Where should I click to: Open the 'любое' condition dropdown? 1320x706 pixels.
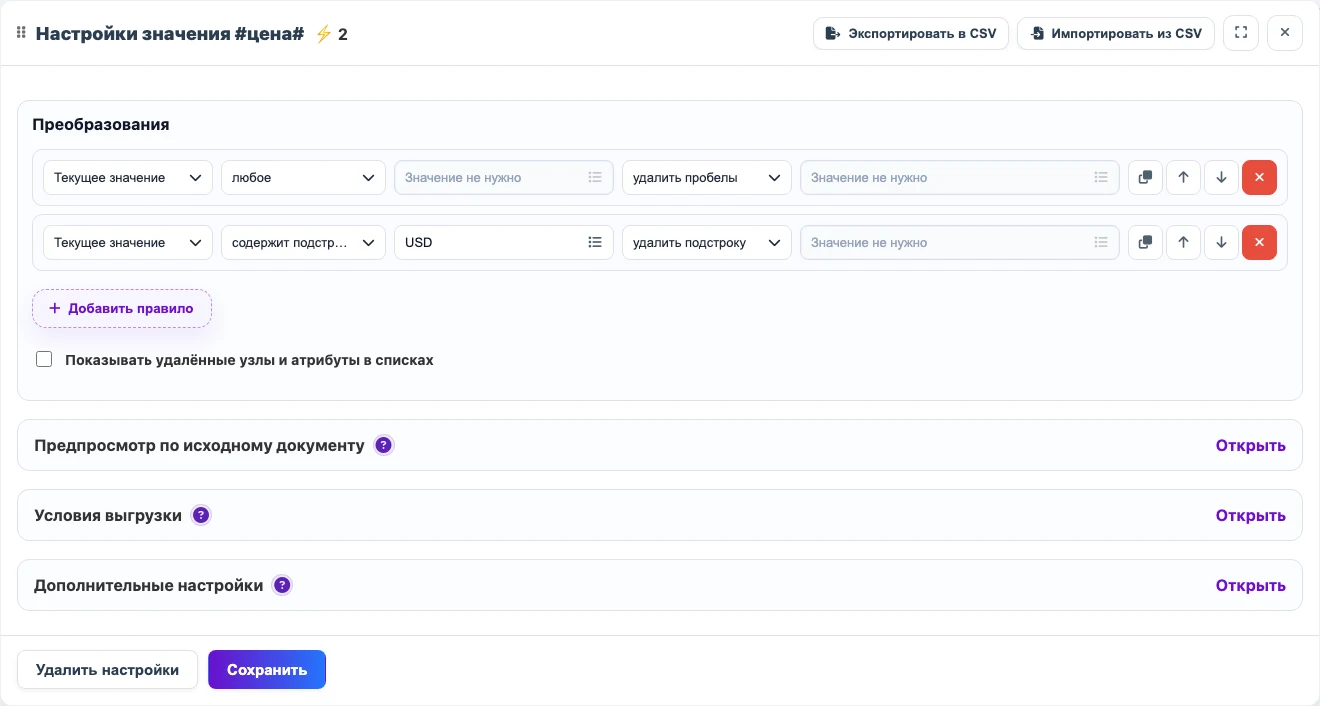[x=303, y=177]
